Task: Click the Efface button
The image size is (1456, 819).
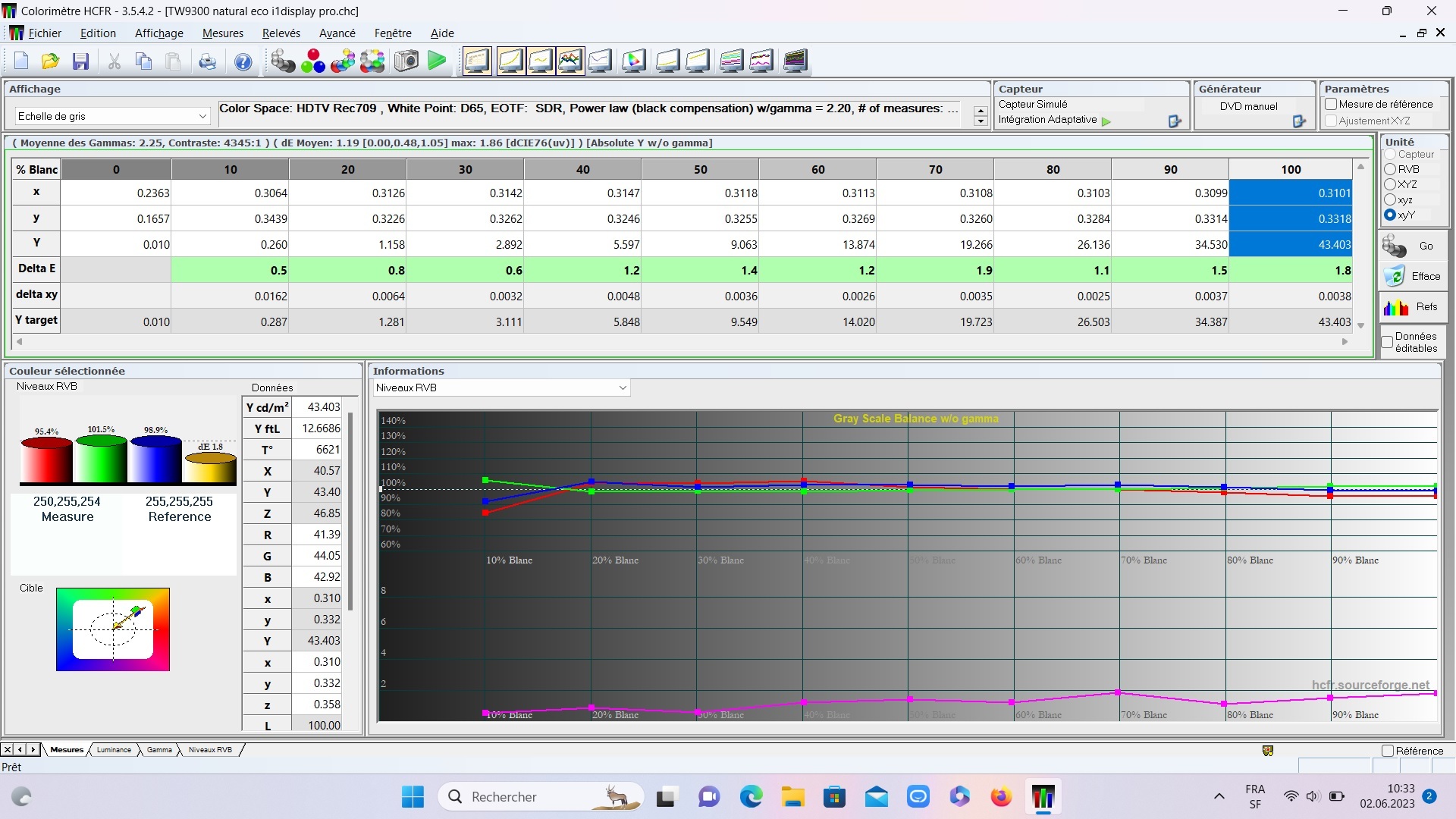Action: click(x=1411, y=277)
